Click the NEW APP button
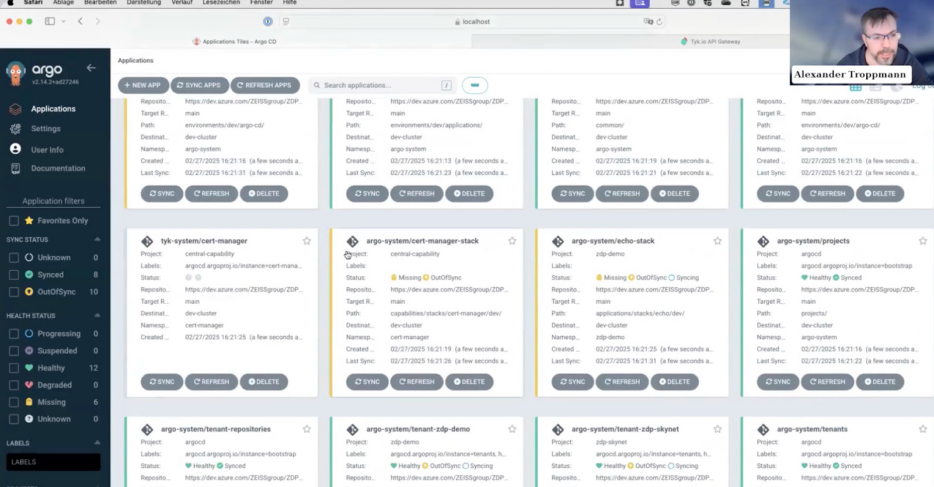Image resolution: width=934 pixels, height=487 pixels. [x=143, y=85]
